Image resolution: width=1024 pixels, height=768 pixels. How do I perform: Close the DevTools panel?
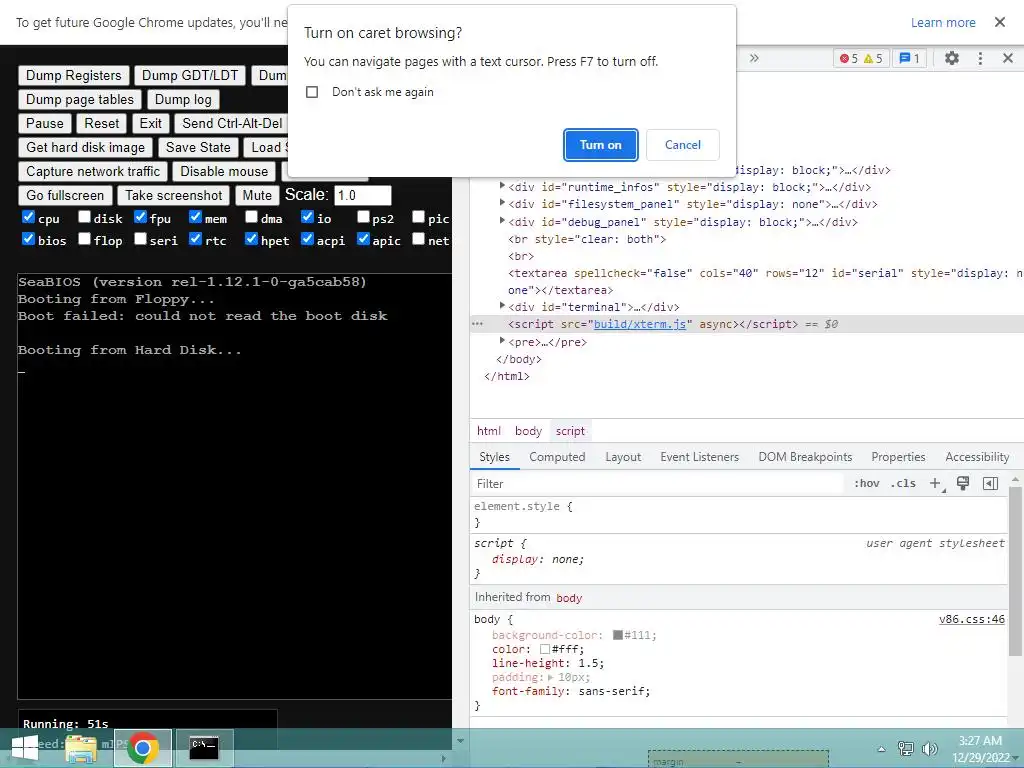point(1008,58)
